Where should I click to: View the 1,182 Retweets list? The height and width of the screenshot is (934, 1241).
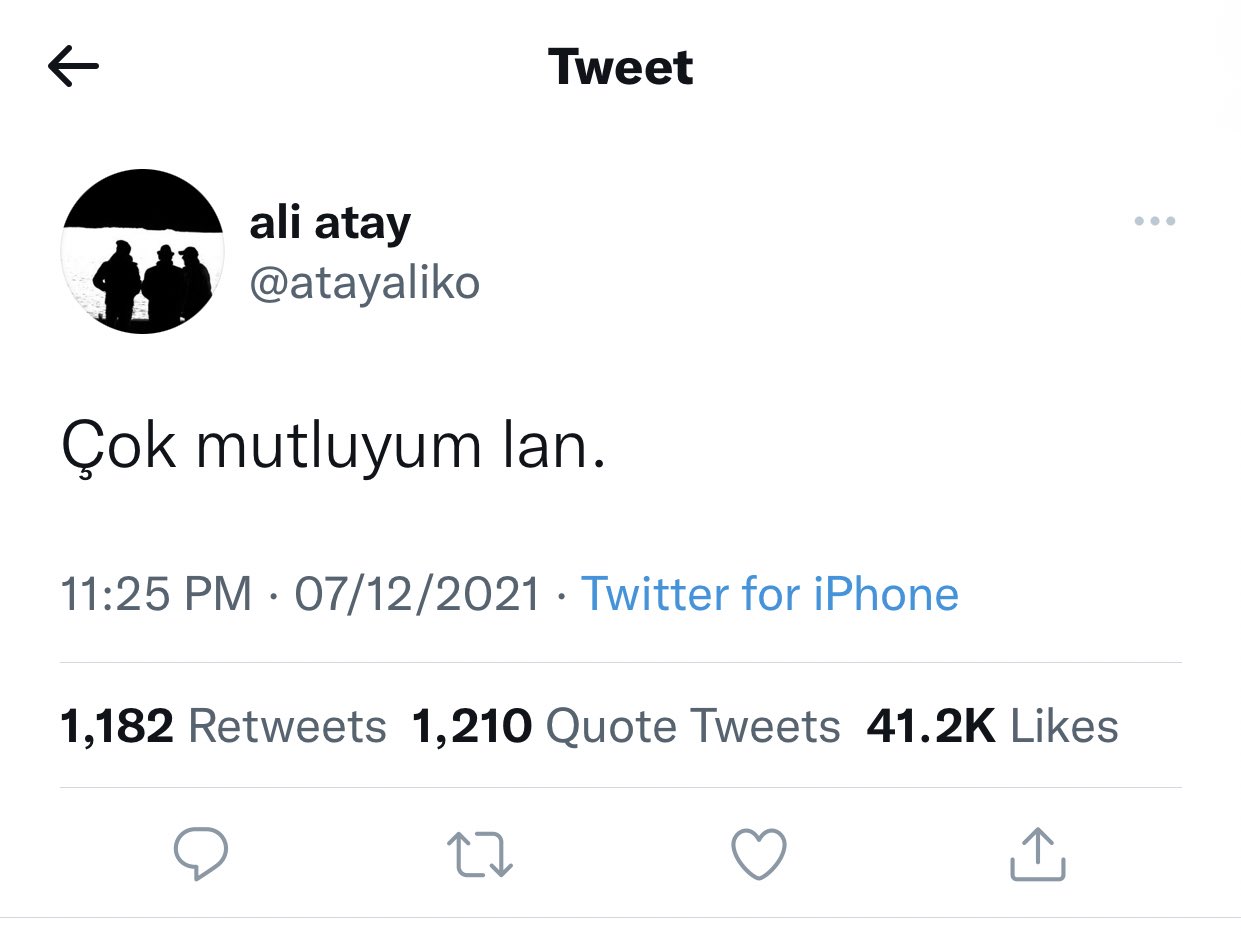[223, 726]
